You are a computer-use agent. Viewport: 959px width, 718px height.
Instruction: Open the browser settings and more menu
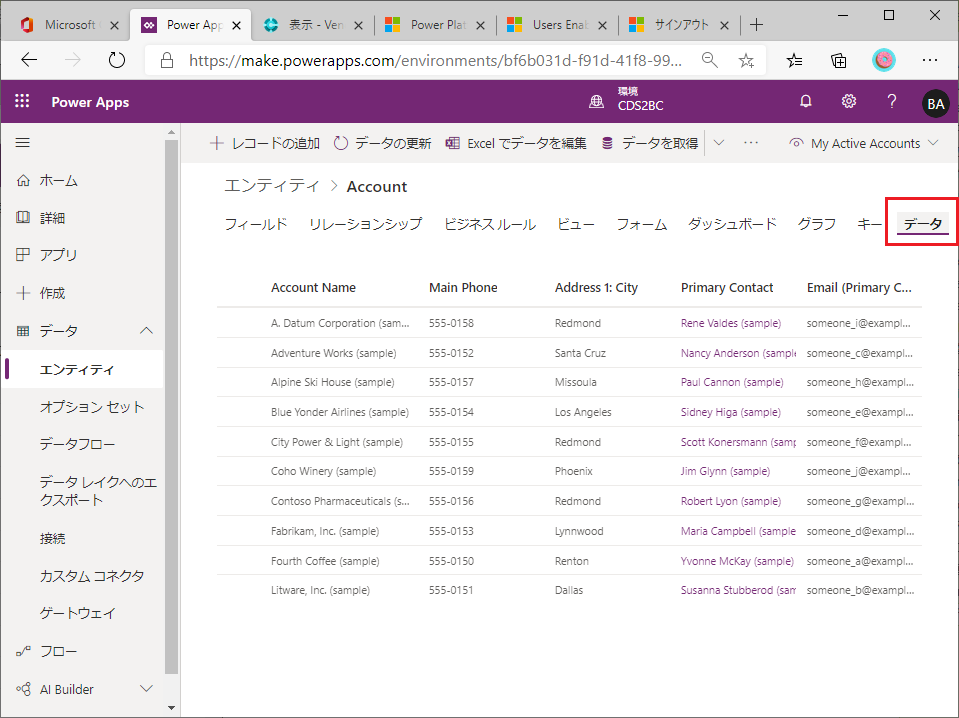pos(930,60)
